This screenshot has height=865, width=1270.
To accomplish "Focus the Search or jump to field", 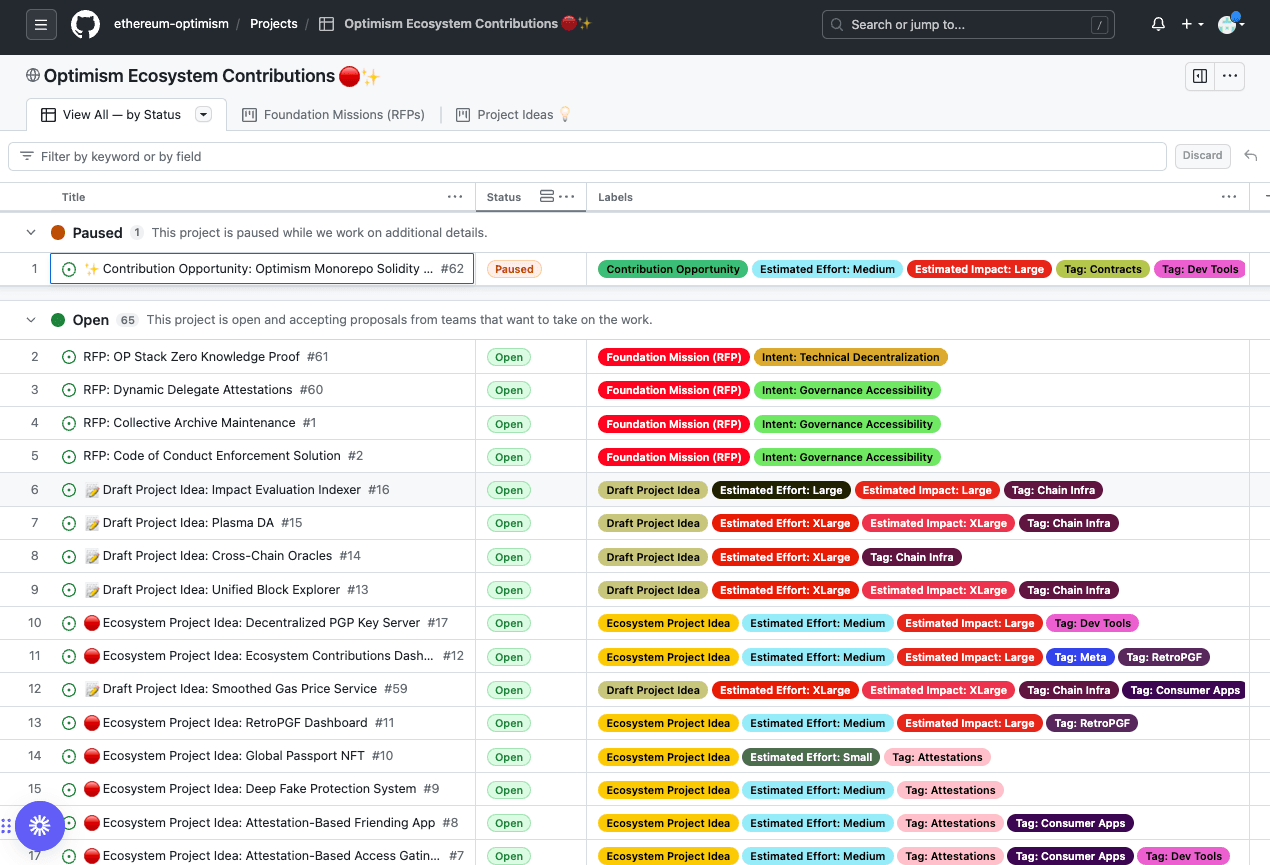I will pyautogui.click(x=968, y=24).
